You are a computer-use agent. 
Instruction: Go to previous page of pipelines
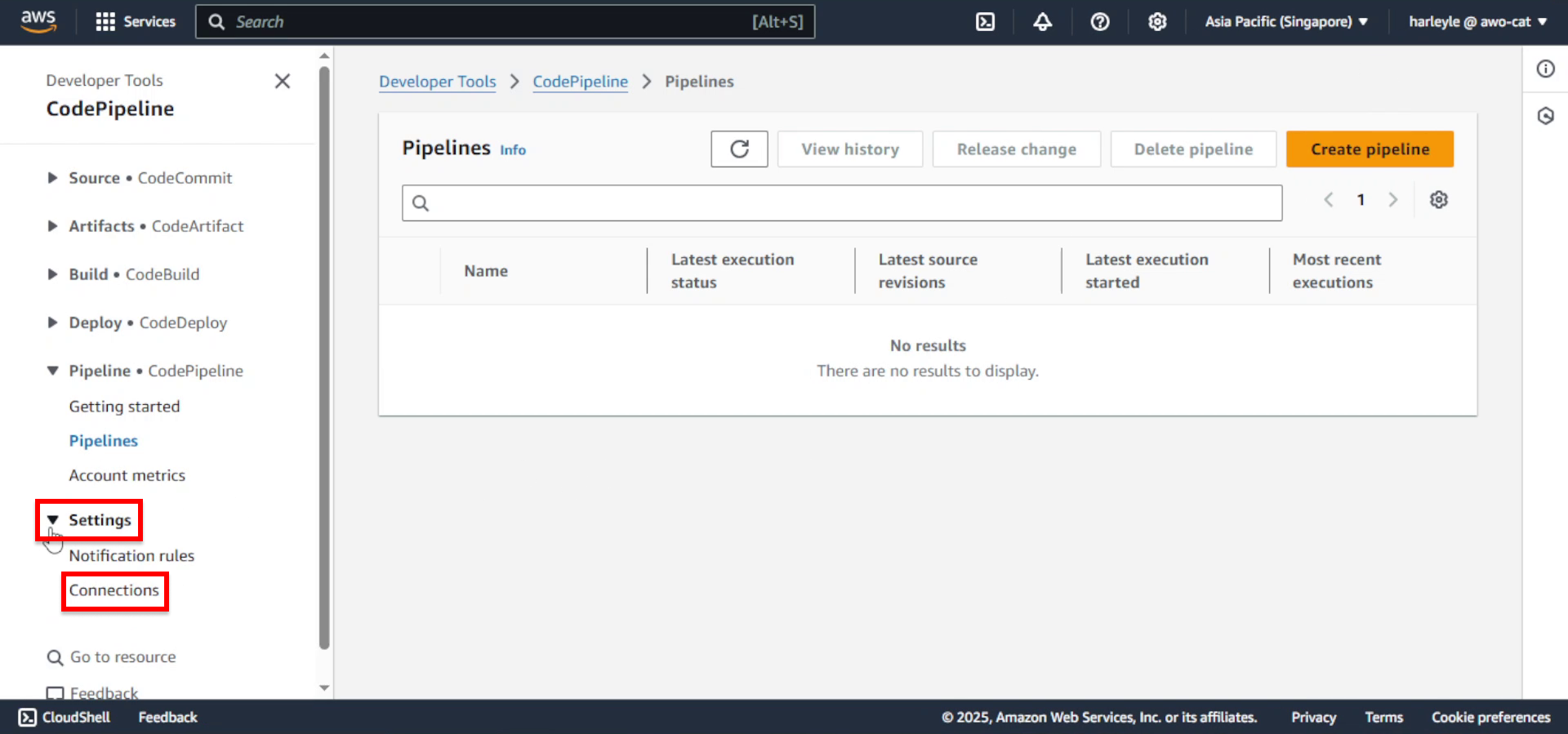[1329, 200]
